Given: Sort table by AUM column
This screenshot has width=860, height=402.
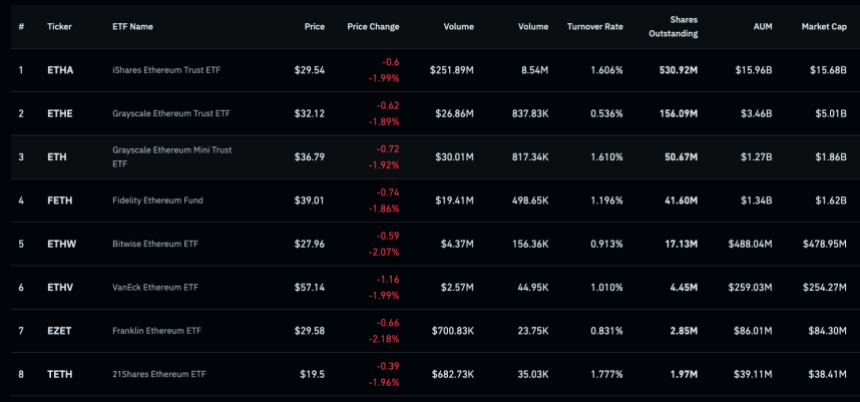Looking at the screenshot, I should click(764, 26).
